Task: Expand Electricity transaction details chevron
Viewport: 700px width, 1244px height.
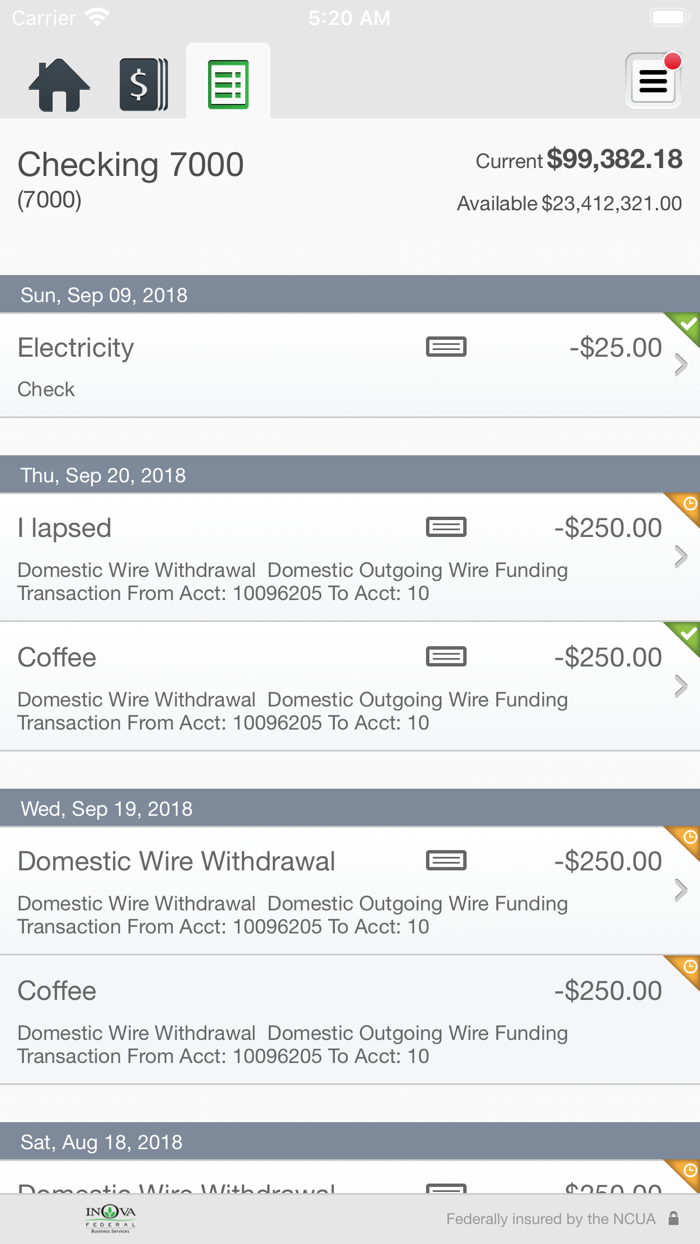Action: tap(681, 365)
